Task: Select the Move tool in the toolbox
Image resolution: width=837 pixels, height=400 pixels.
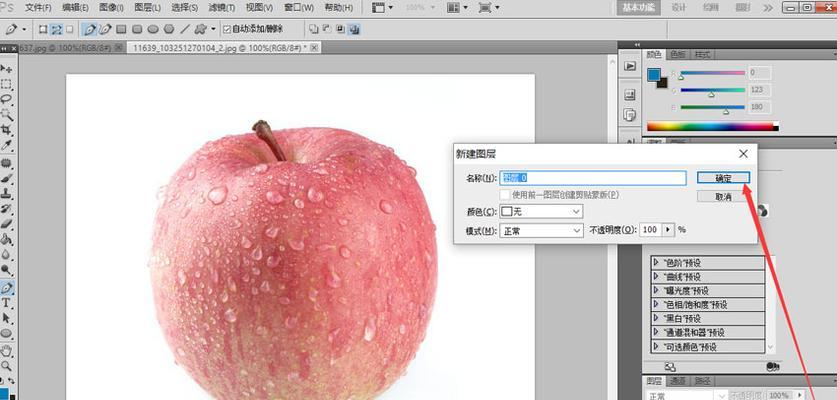Action: click(6, 69)
